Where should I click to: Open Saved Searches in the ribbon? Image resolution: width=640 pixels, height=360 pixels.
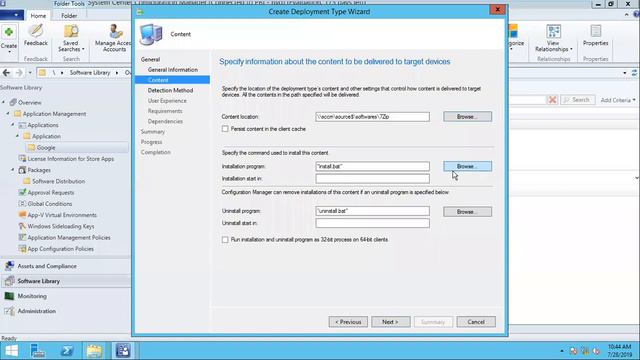[71, 38]
